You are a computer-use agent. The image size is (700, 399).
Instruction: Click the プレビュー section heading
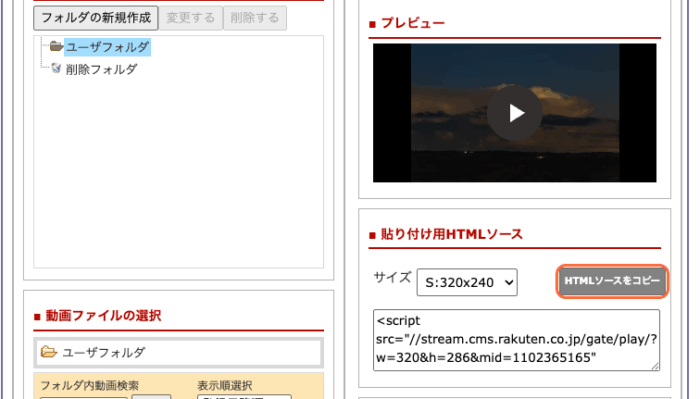coord(412,23)
